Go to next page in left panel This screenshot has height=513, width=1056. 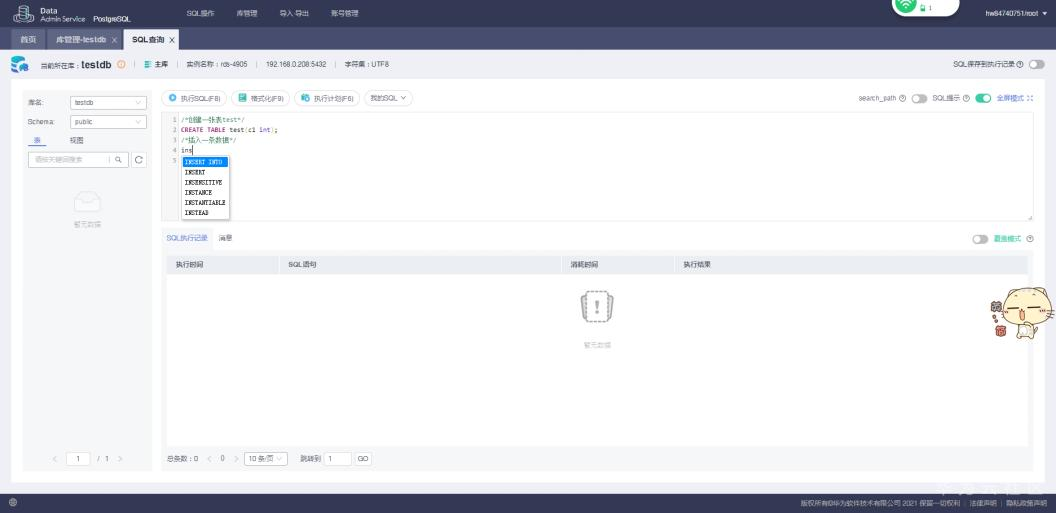coord(120,459)
